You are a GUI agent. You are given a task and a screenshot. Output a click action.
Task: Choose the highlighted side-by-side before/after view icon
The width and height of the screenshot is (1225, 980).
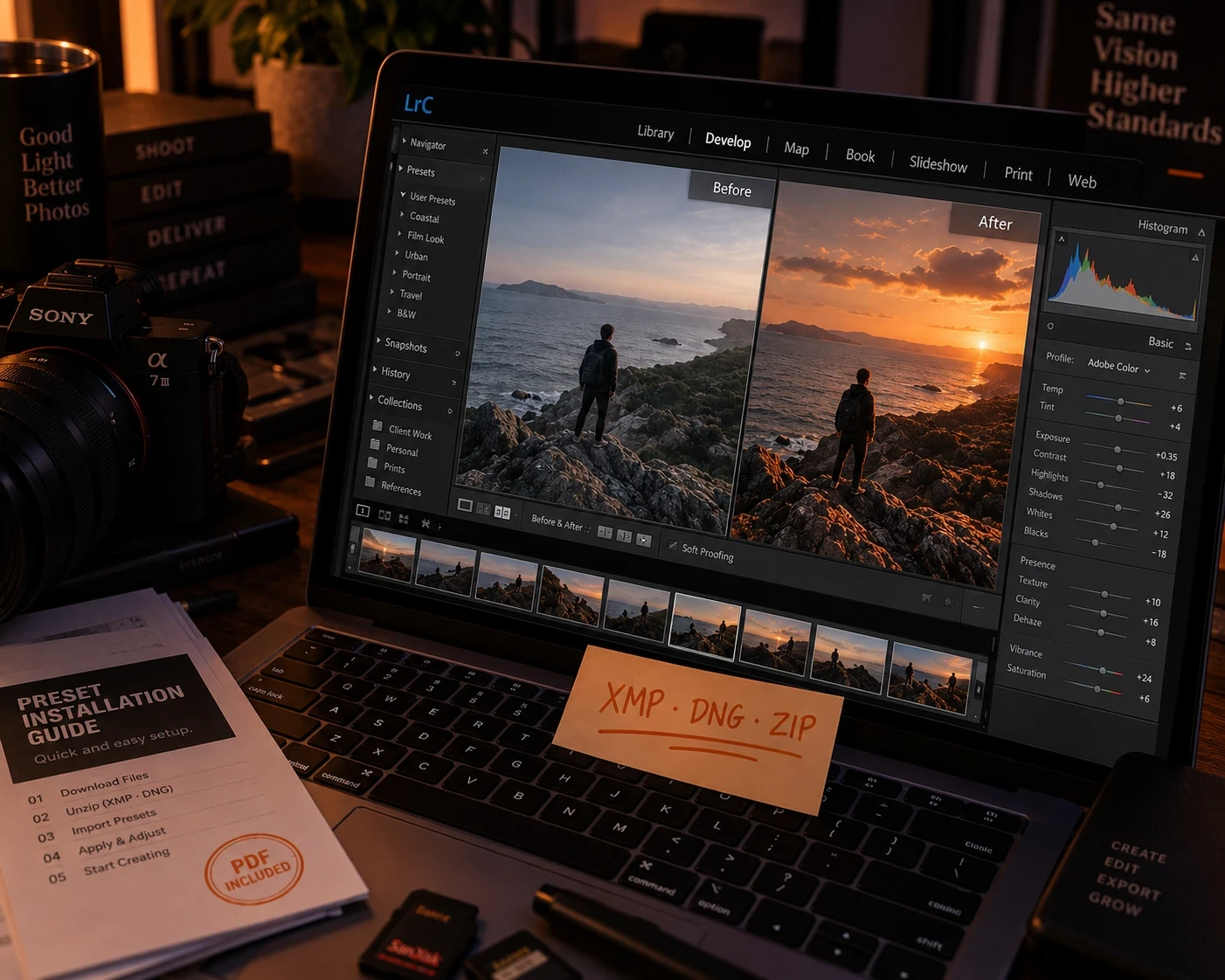click(502, 513)
